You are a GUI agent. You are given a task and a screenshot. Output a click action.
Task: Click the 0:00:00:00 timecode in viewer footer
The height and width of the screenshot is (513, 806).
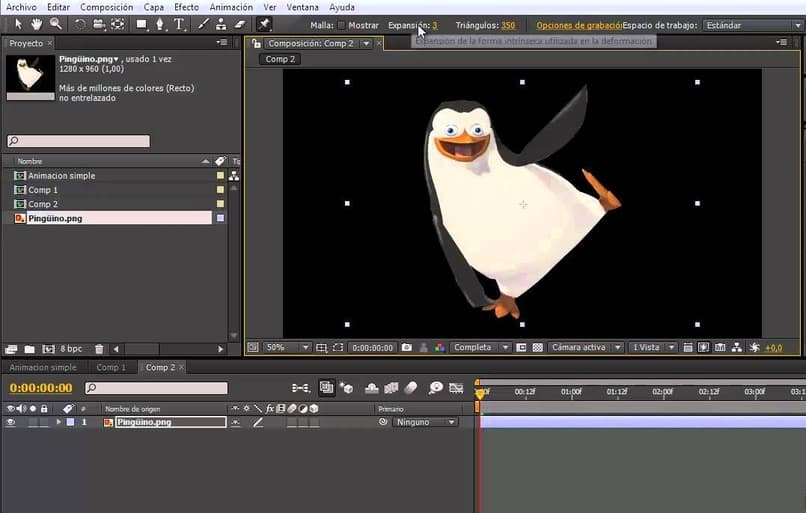373,347
